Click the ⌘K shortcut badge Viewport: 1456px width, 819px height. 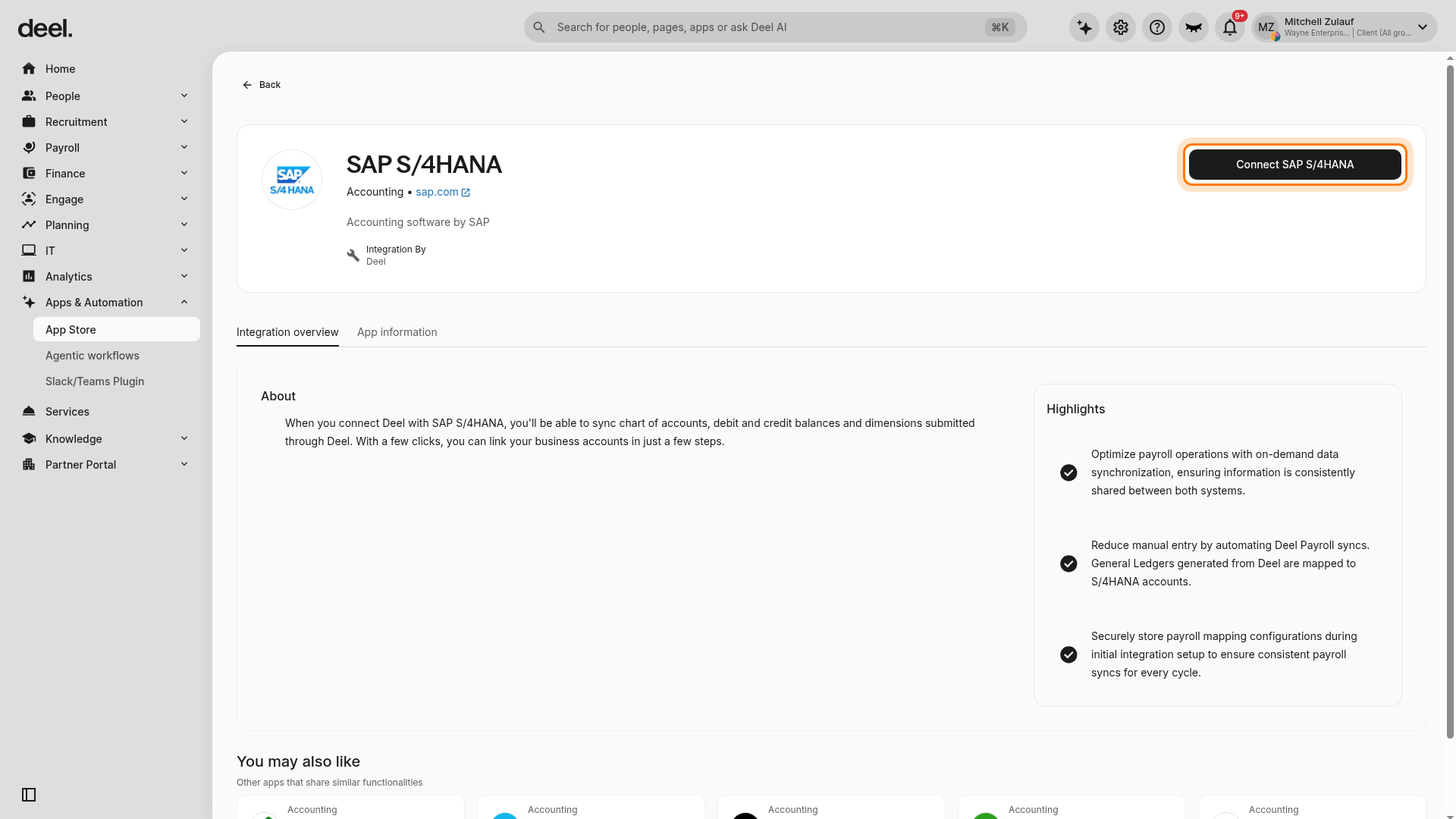click(1000, 28)
